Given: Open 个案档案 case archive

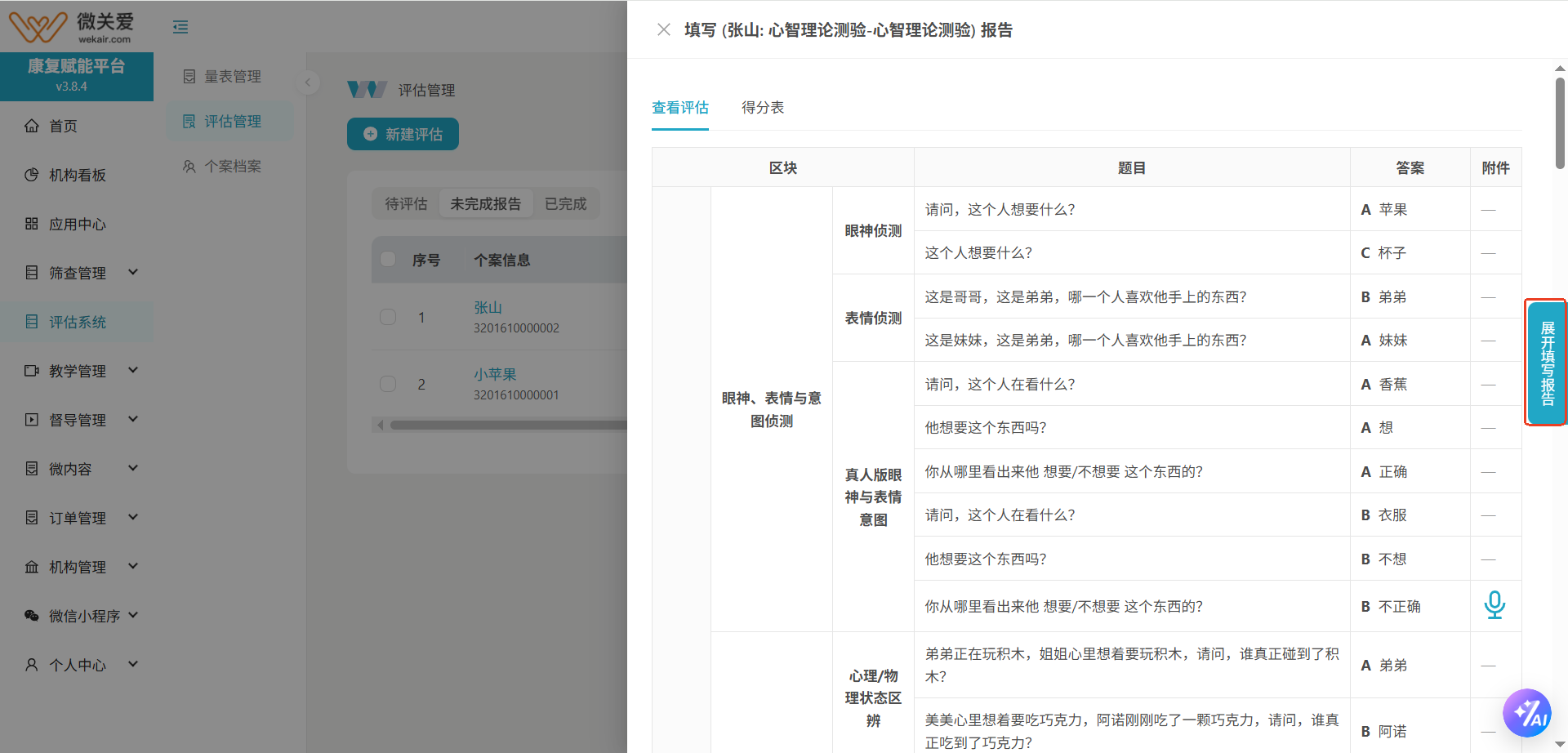Looking at the screenshot, I should 189,166.
